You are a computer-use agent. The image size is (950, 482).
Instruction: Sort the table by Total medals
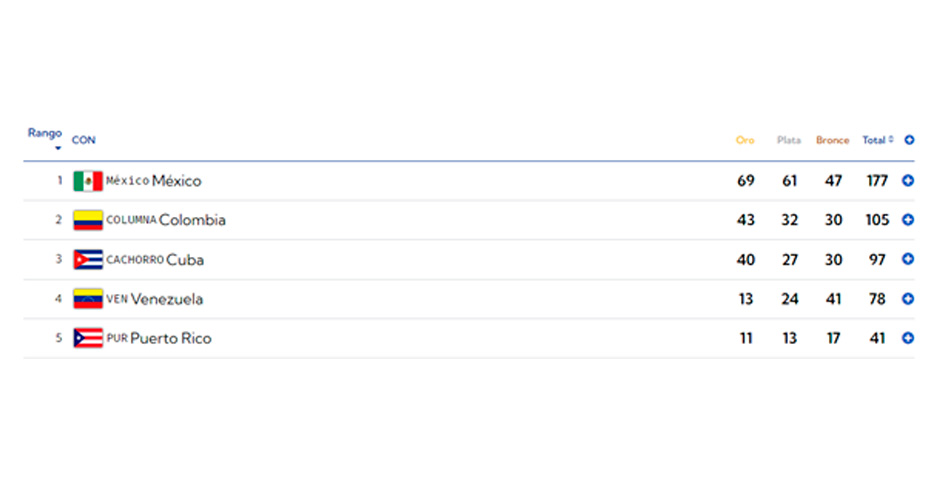pyautogui.click(x=877, y=140)
